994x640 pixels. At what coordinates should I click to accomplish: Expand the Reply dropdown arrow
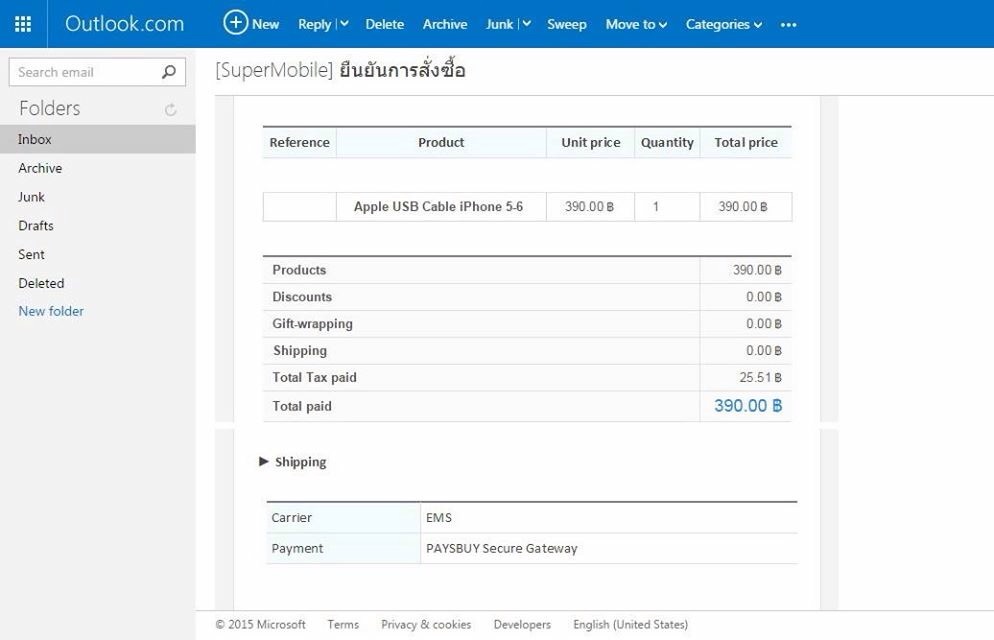(x=344, y=24)
